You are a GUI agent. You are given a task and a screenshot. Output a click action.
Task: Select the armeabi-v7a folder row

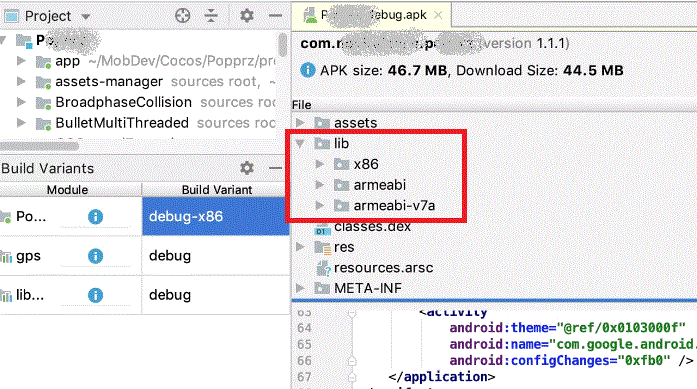coord(394,205)
